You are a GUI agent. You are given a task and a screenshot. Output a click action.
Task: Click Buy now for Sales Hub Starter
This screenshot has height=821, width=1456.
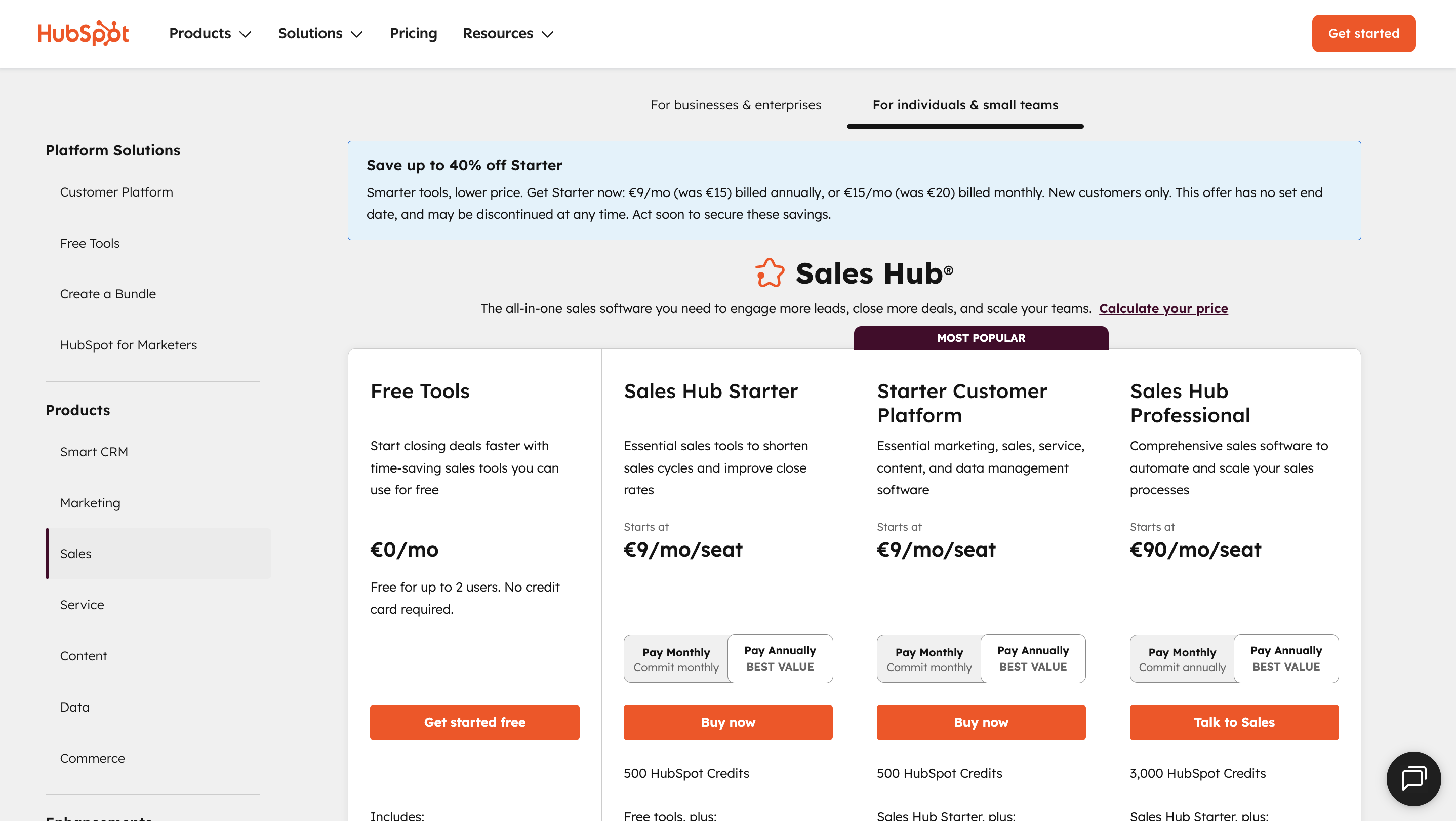click(x=728, y=722)
